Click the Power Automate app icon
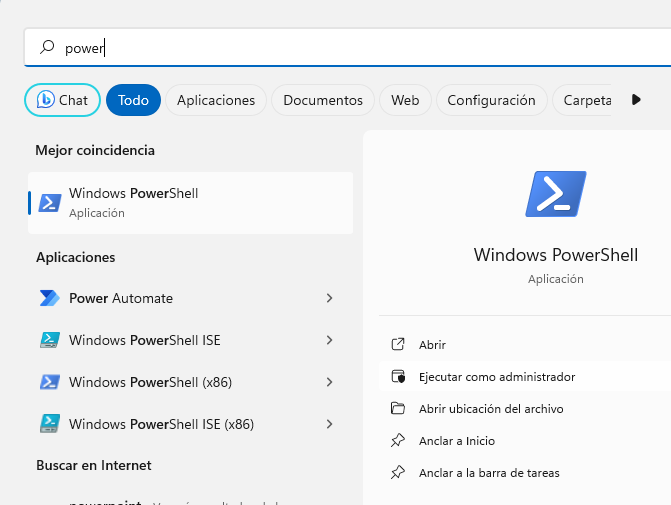671x505 pixels. [50, 298]
